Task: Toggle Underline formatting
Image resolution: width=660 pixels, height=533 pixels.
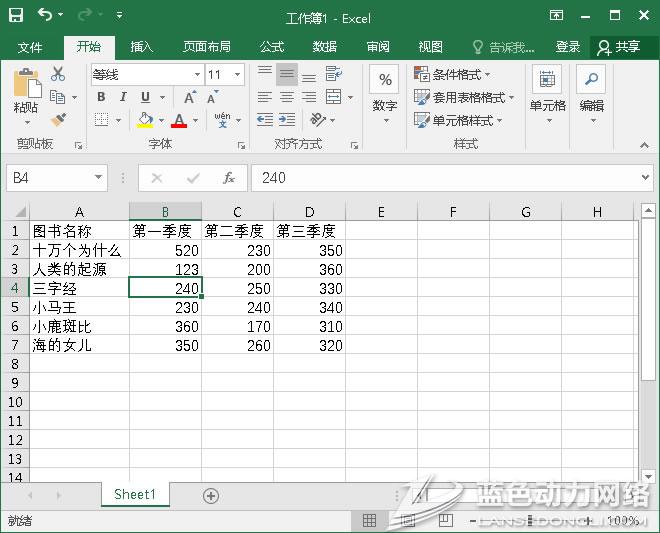Action: click(x=145, y=97)
